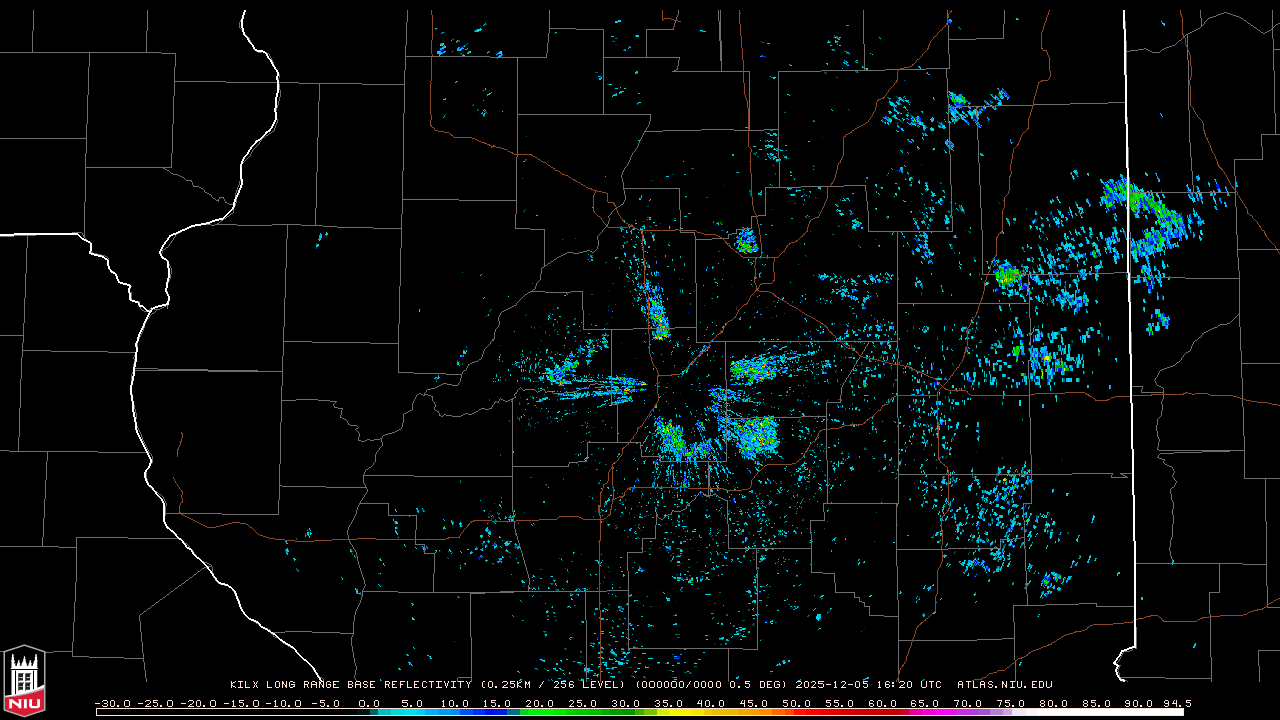This screenshot has height=720, width=1280.
Task: Click the NIU logo in the corner
Action: tap(24, 680)
